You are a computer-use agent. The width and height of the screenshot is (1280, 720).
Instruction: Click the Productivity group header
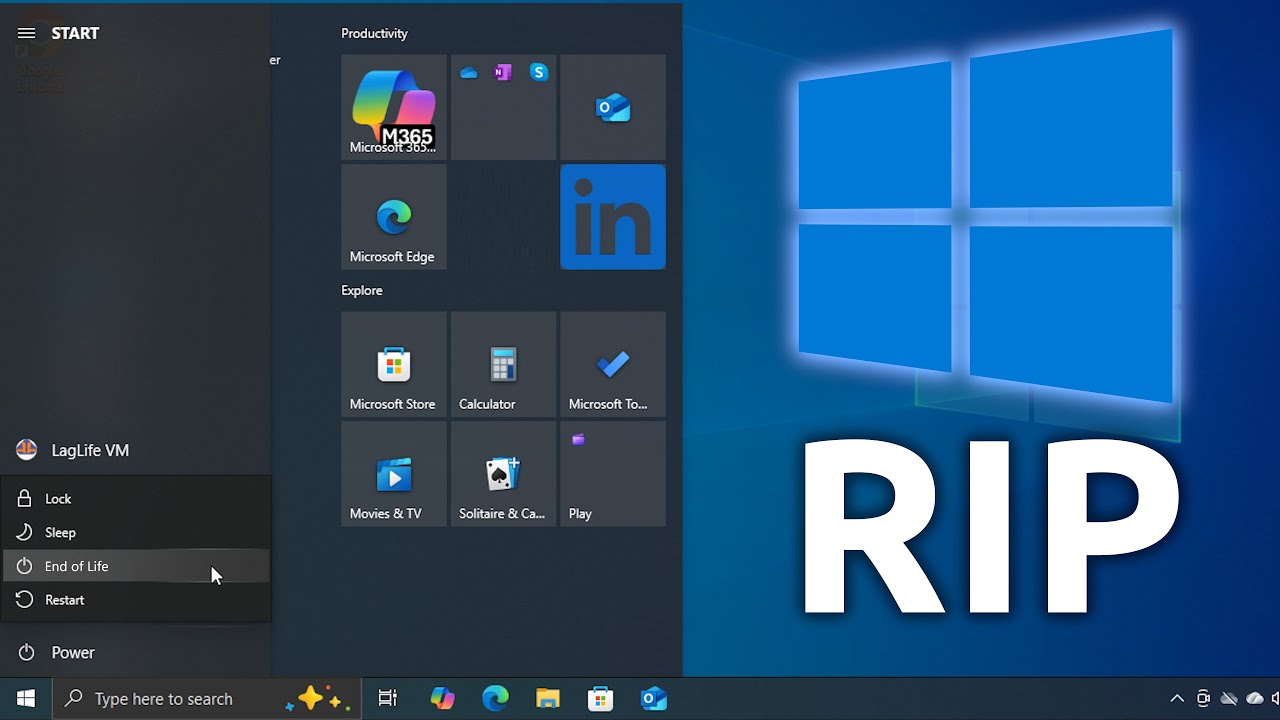click(374, 33)
